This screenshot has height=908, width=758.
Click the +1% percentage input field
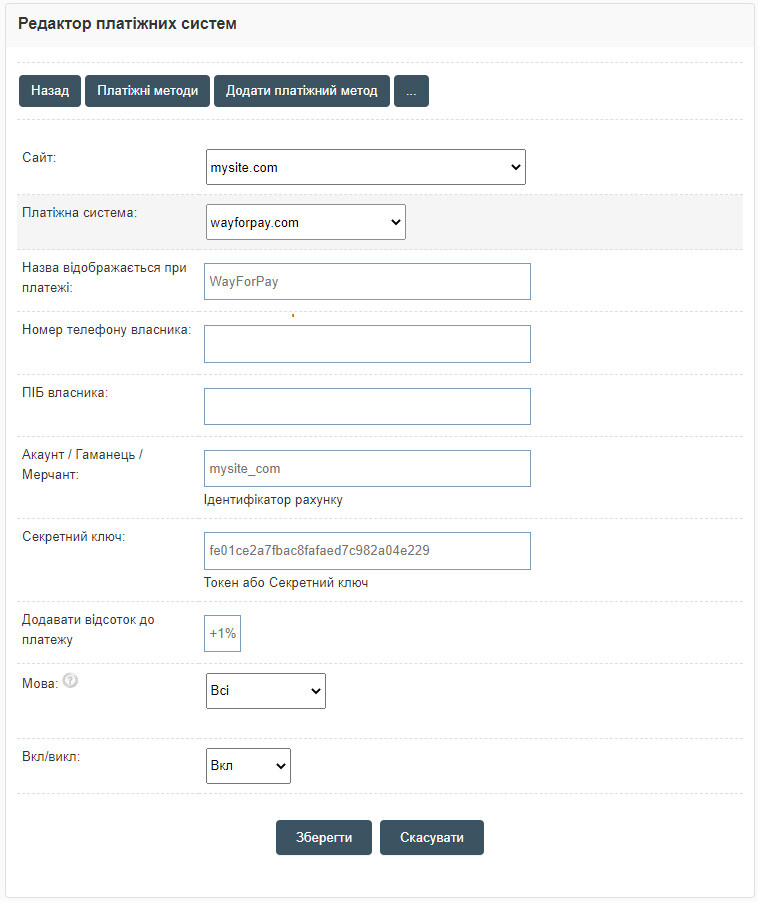click(x=222, y=633)
